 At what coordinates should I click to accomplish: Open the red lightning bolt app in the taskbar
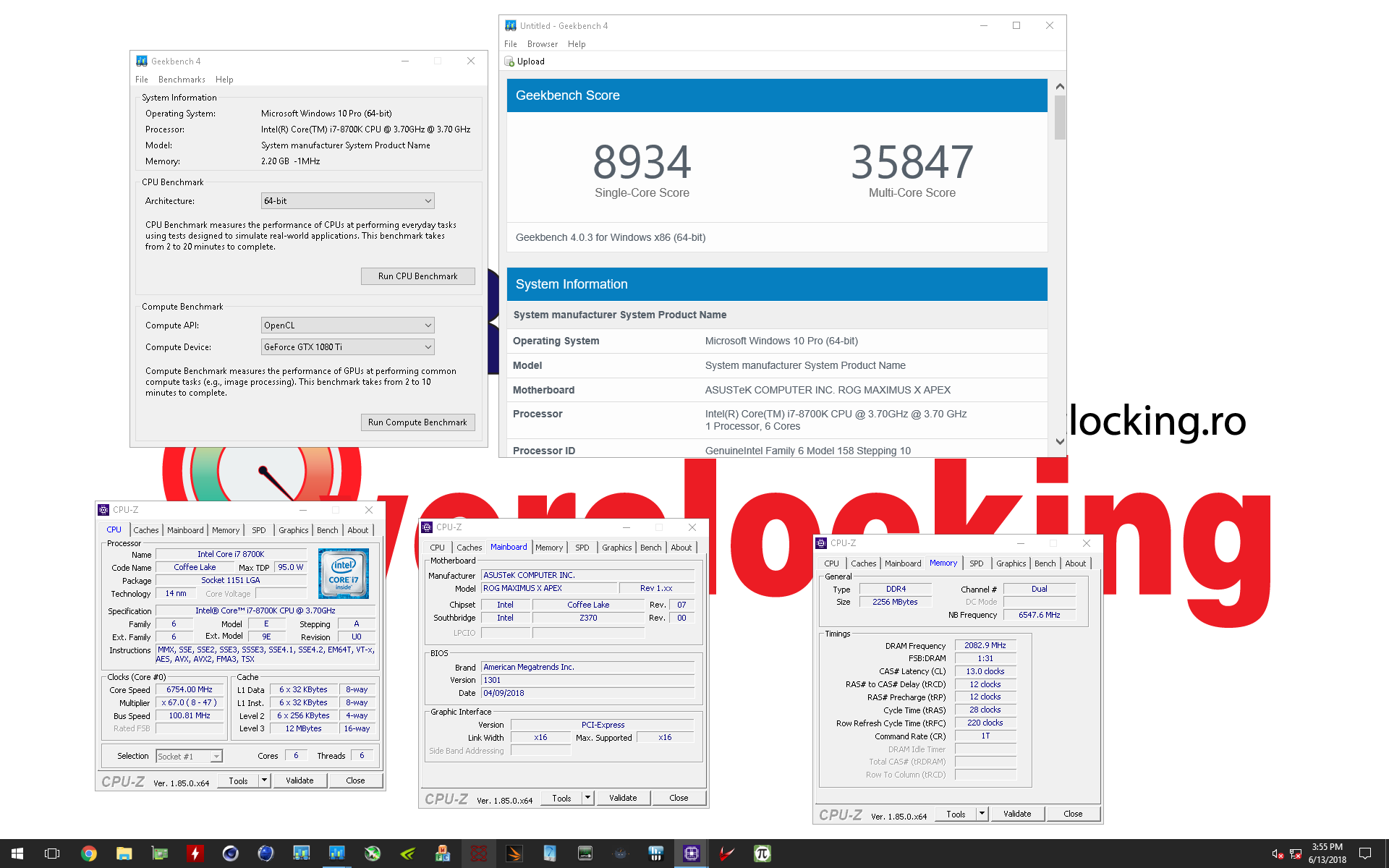pyautogui.click(x=195, y=854)
